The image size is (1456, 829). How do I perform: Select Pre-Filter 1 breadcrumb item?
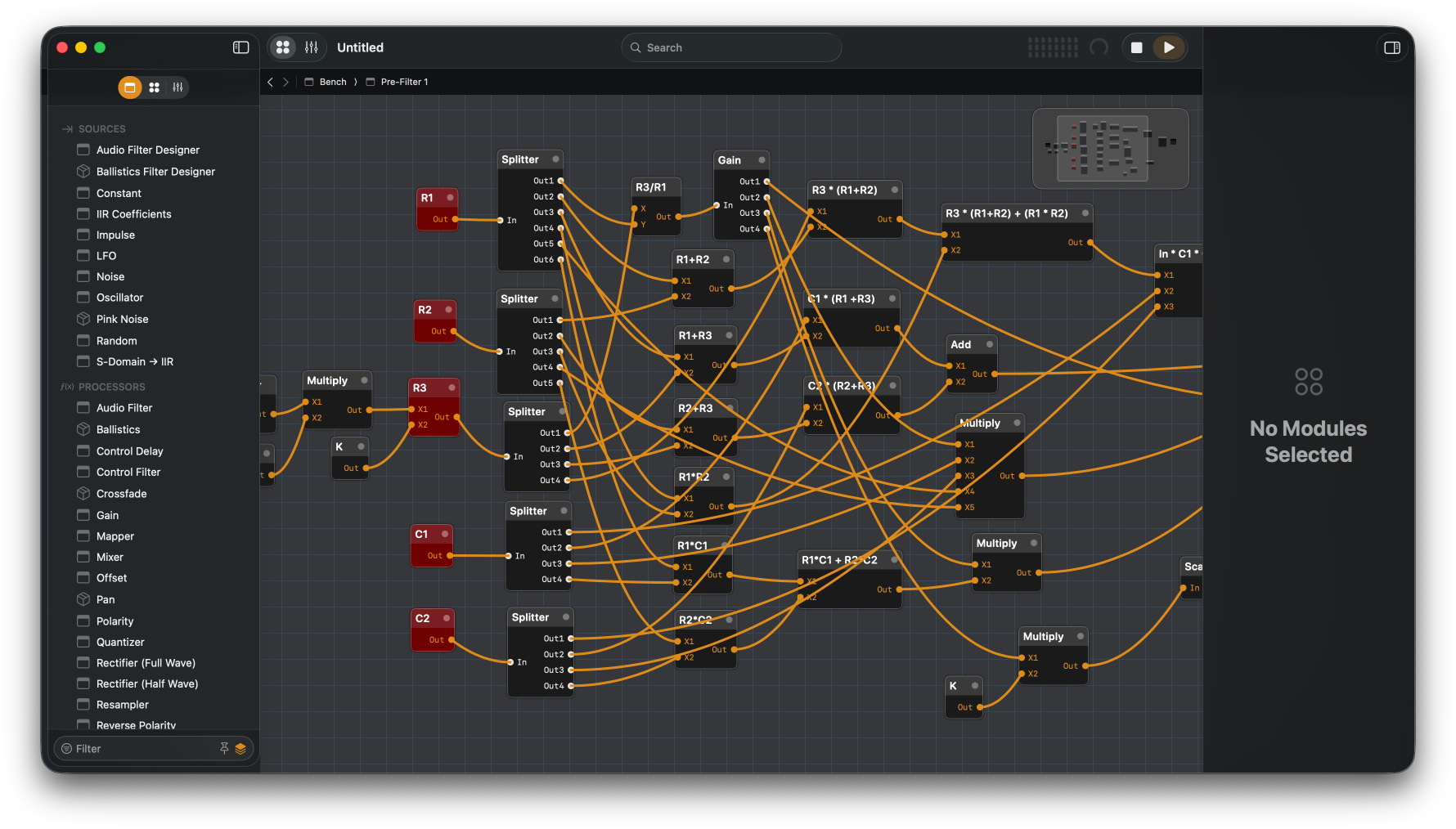pos(403,82)
